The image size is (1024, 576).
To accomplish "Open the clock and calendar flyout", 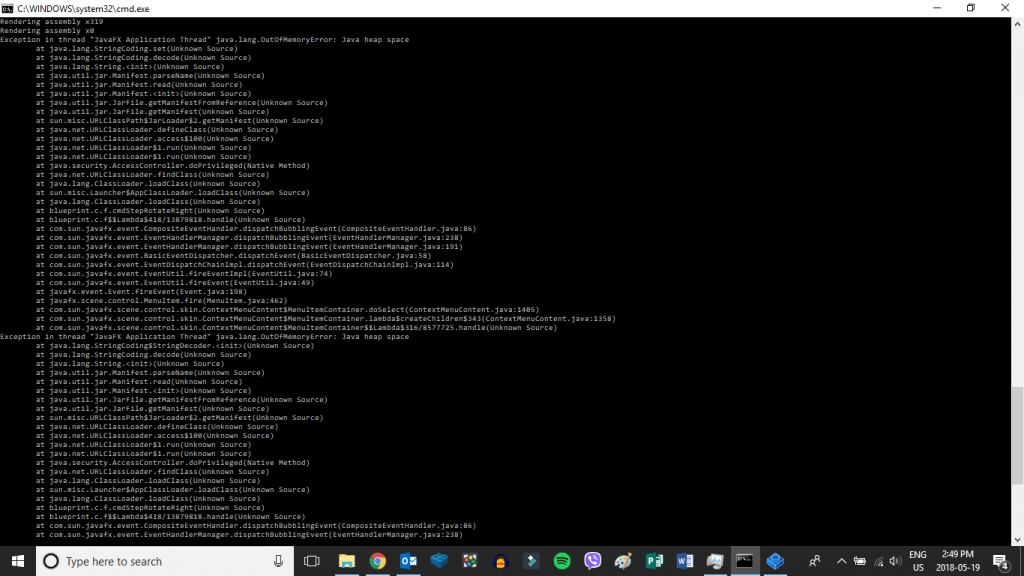I will click(x=961, y=561).
